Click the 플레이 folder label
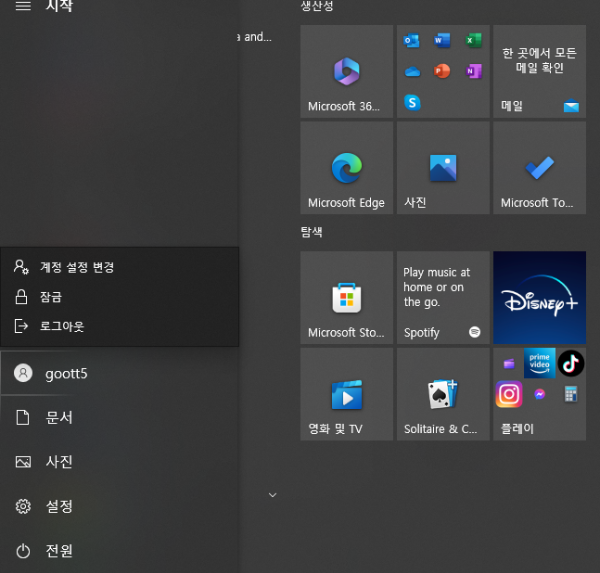 click(x=517, y=429)
